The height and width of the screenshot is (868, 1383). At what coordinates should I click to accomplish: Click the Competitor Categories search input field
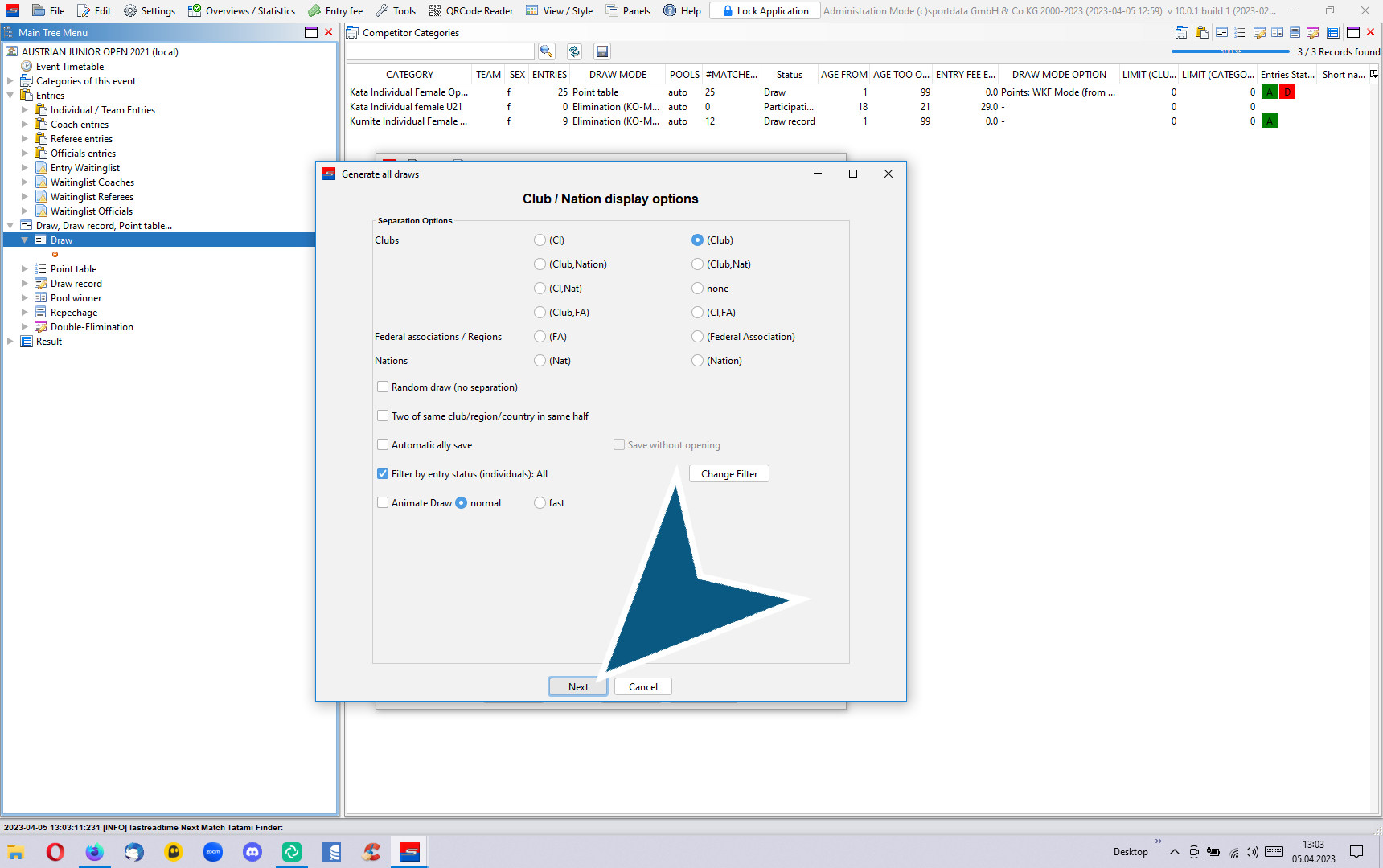[x=441, y=51]
